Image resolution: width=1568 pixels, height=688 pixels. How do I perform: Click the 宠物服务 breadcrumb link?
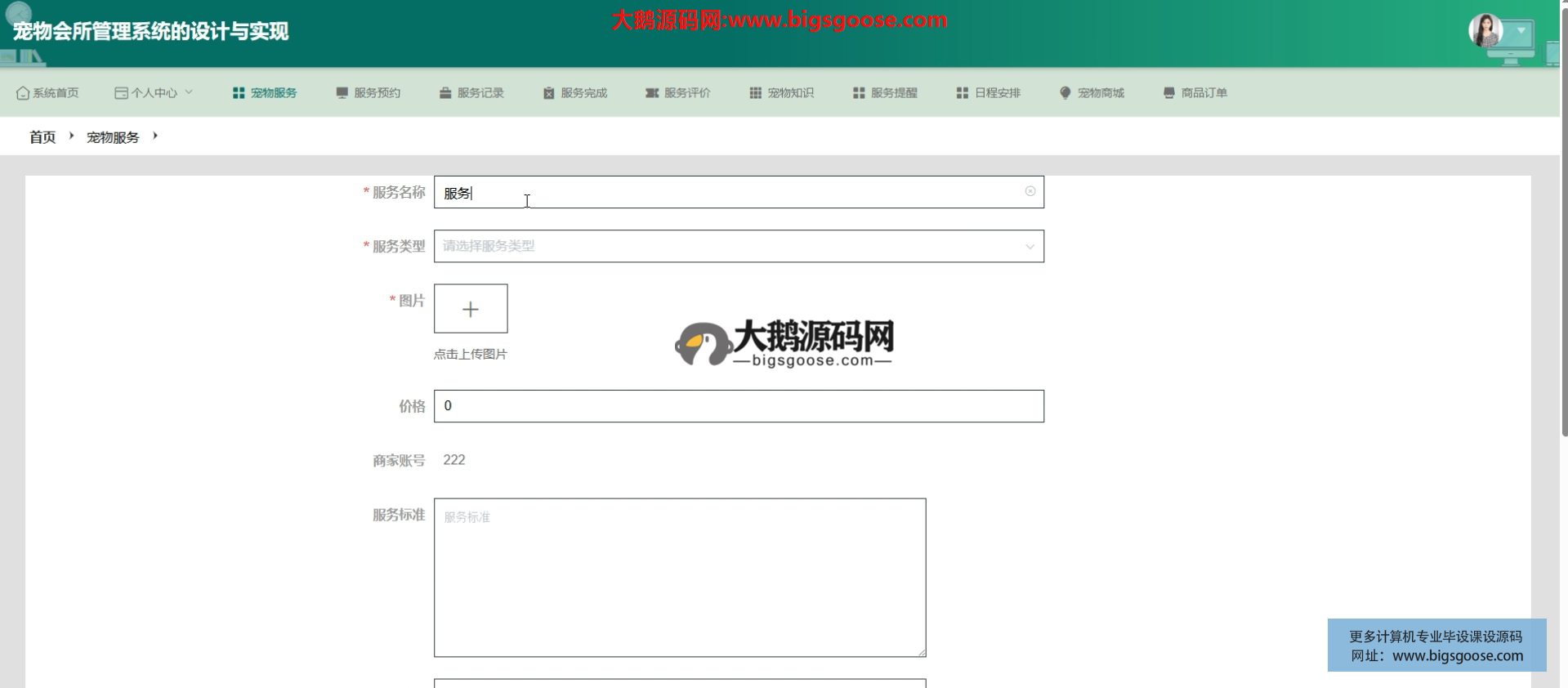(113, 137)
